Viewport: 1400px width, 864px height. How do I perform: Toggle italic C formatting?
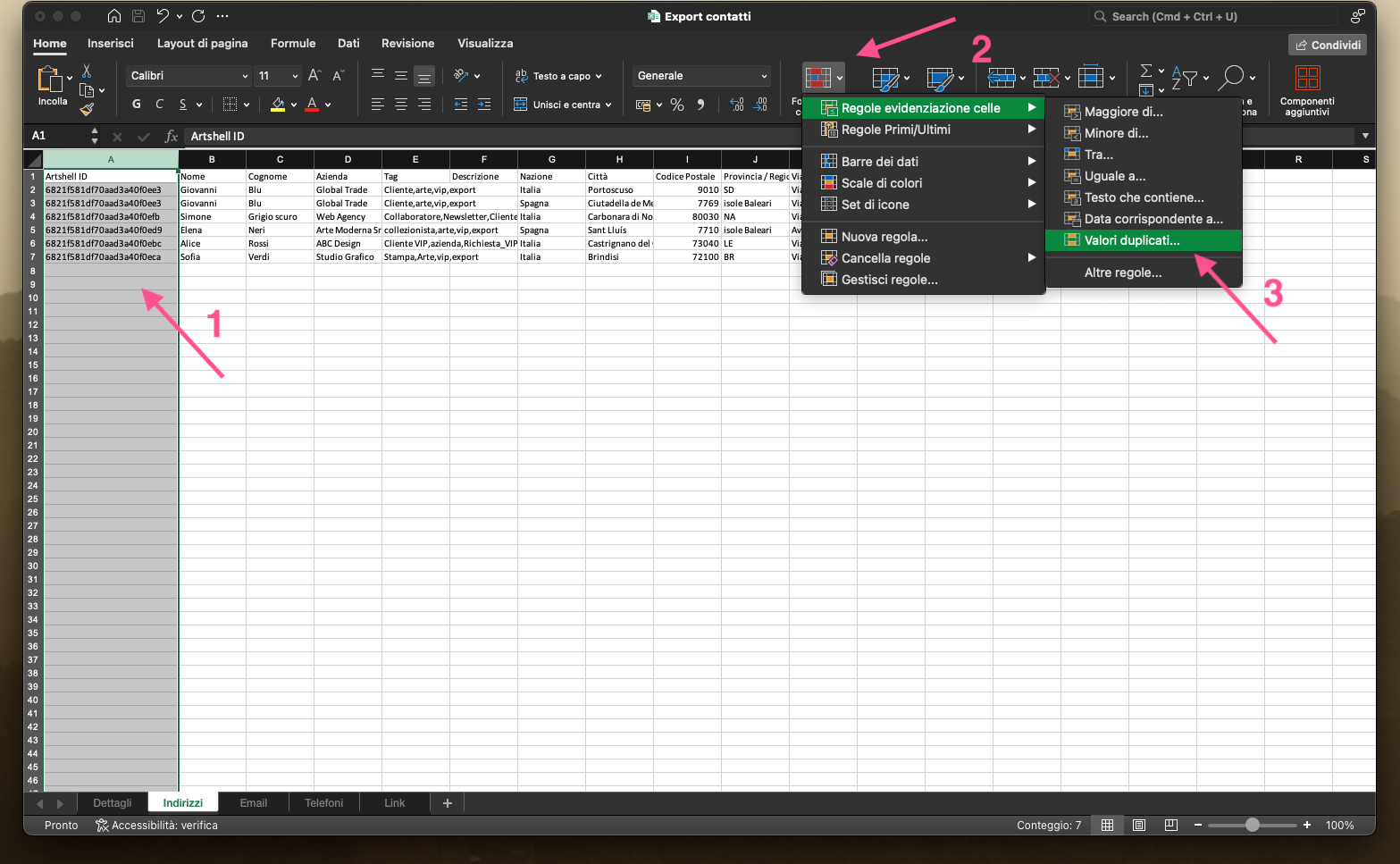click(160, 105)
